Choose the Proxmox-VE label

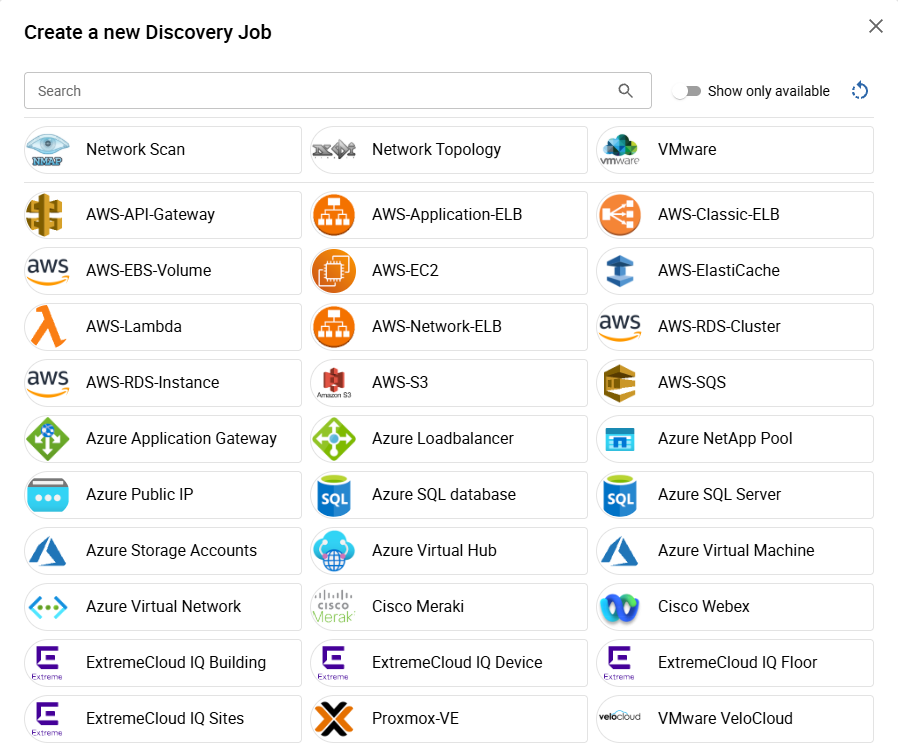pos(416,719)
